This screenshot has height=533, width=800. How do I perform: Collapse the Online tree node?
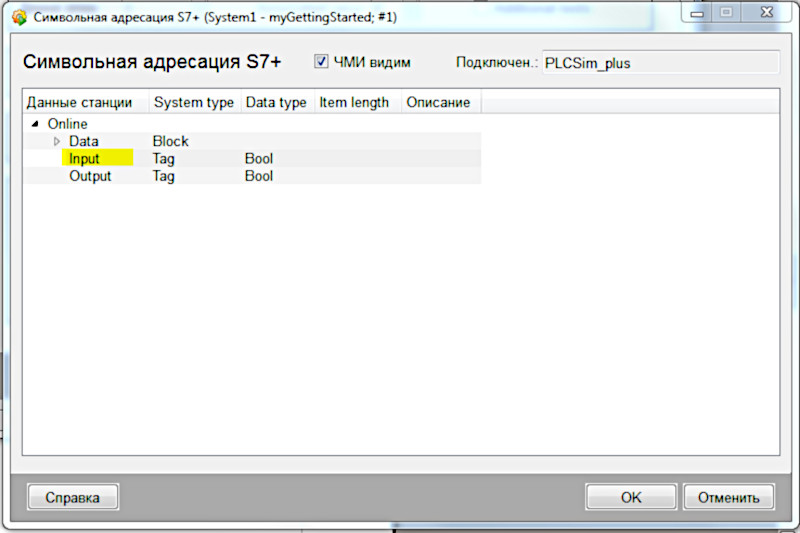pos(35,123)
